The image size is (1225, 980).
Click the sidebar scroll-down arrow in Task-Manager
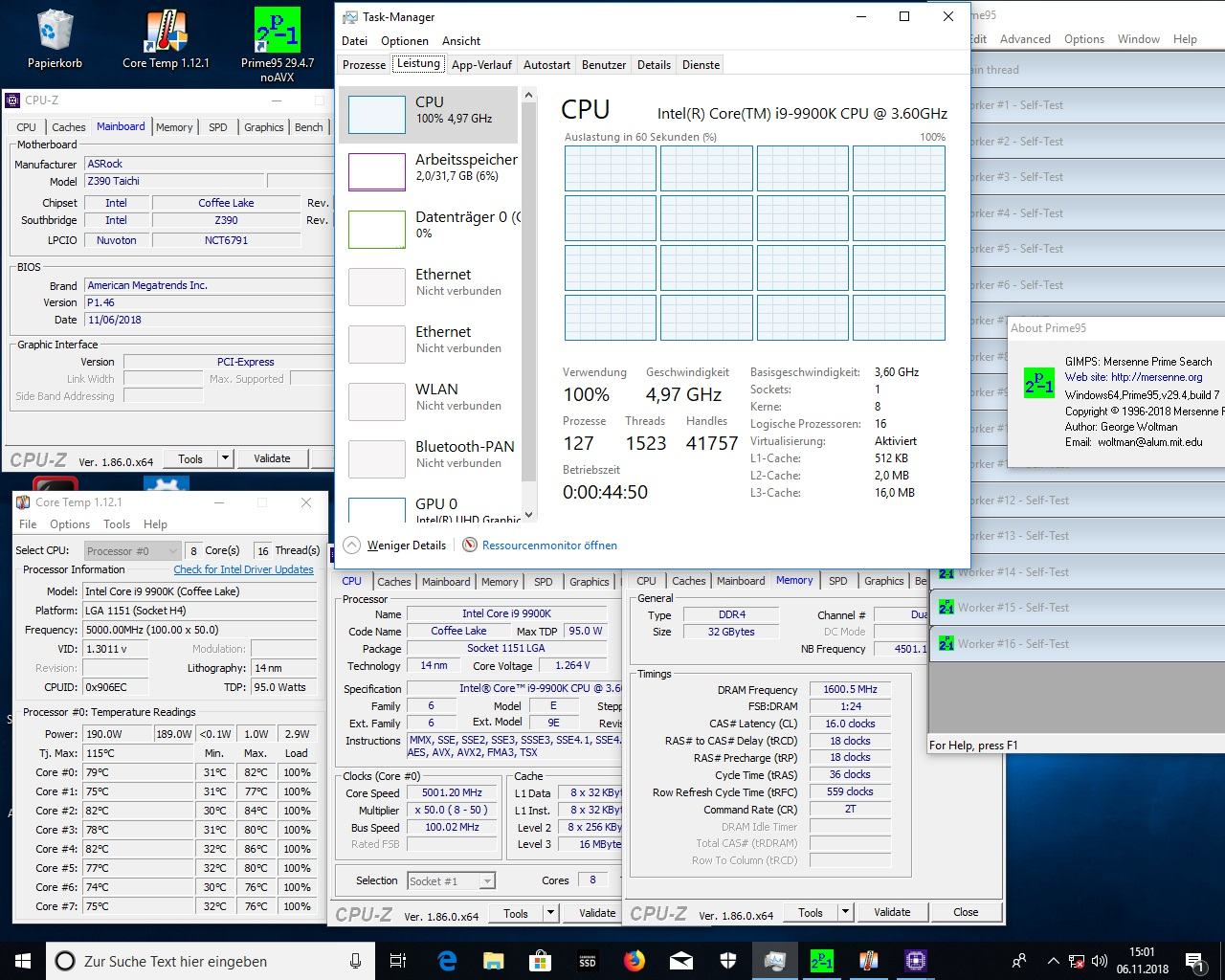(x=528, y=514)
